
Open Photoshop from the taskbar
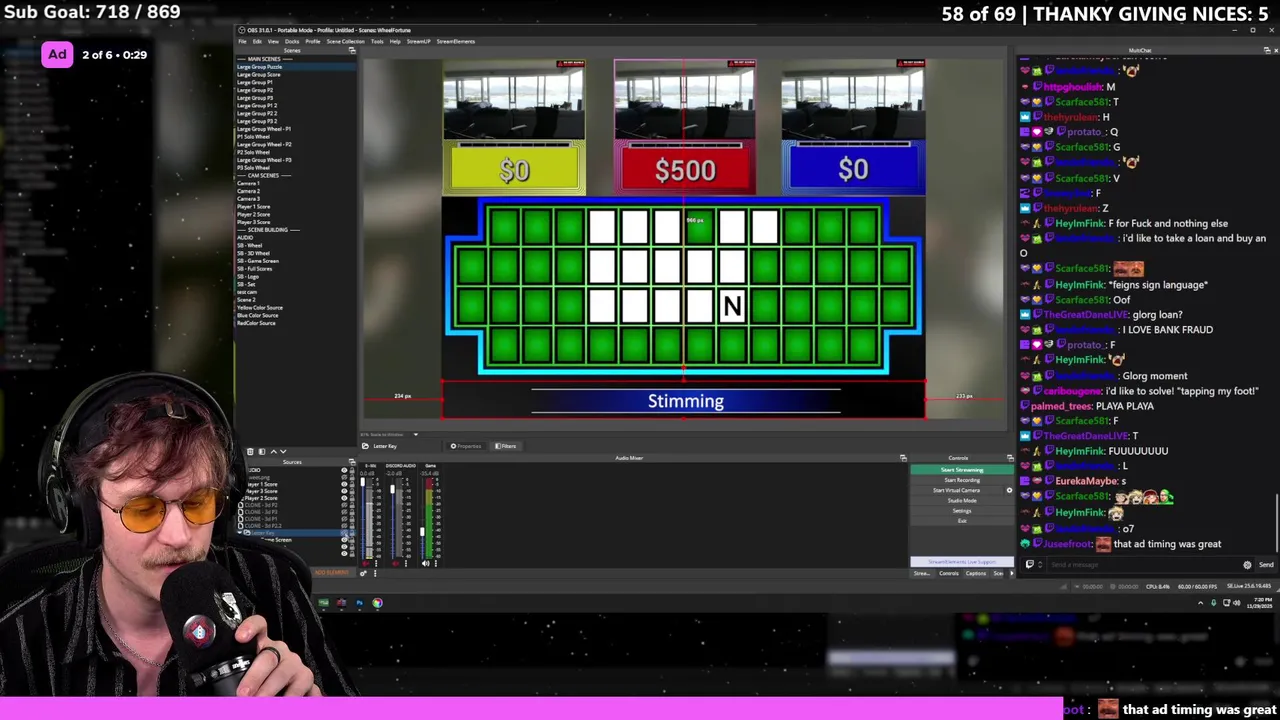pos(359,602)
